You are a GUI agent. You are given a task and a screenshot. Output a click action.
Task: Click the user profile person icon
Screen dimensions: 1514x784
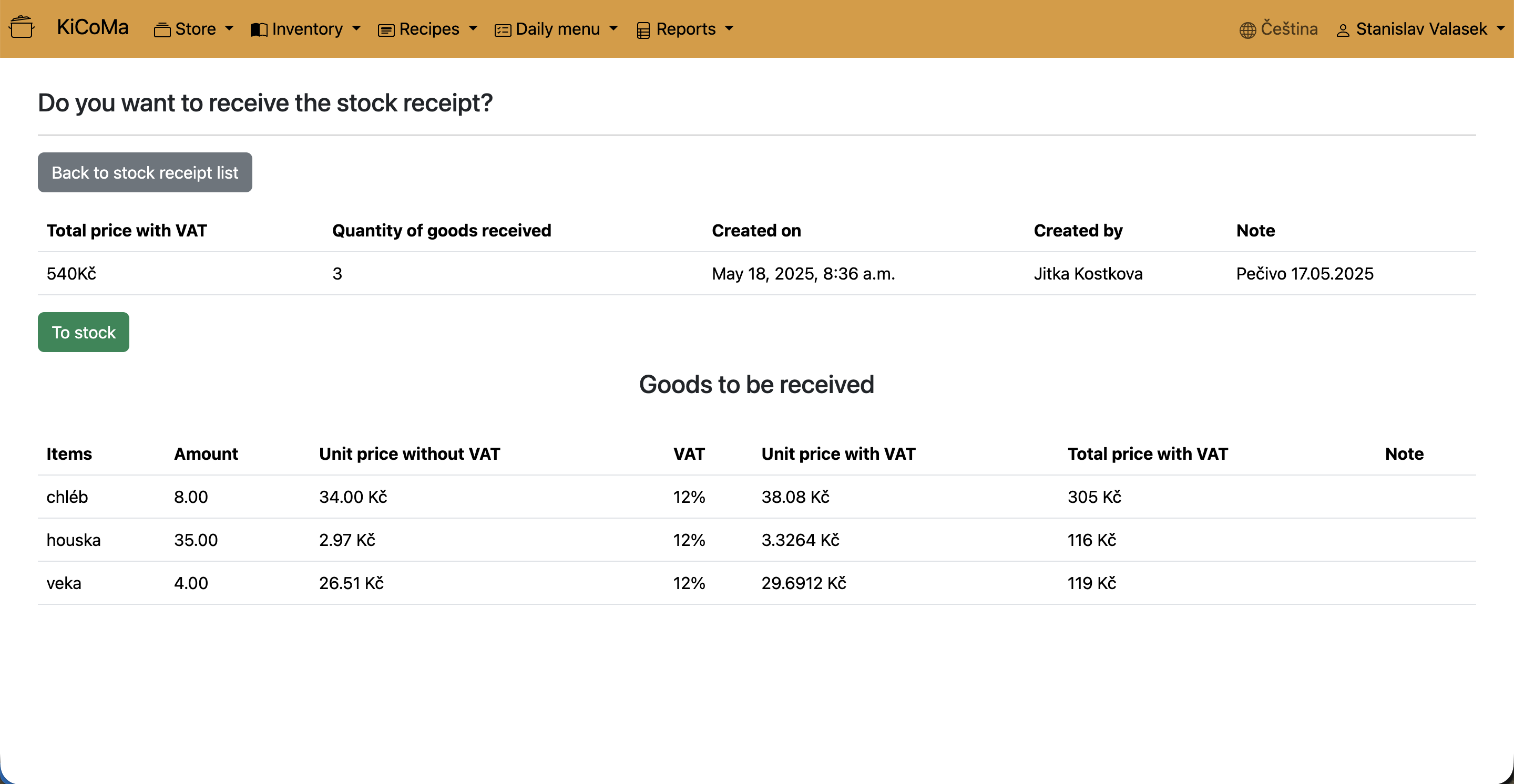pyautogui.click(x=1343, y=30)
